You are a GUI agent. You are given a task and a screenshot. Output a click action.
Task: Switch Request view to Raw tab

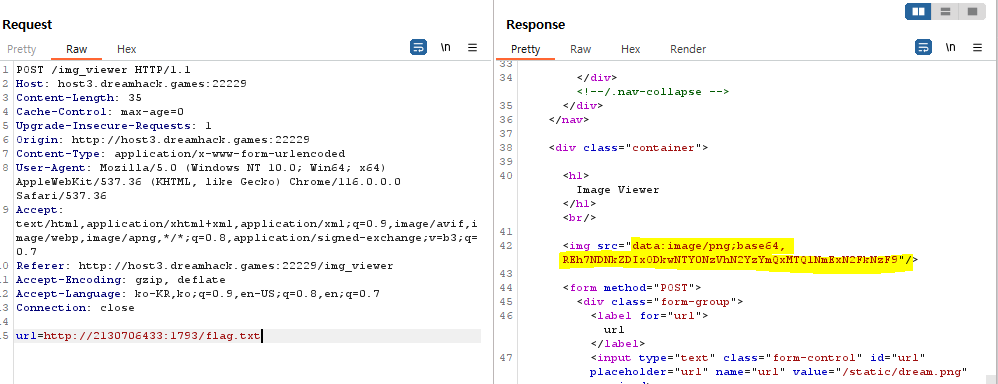pyautogui.click(x=76, y=49)
